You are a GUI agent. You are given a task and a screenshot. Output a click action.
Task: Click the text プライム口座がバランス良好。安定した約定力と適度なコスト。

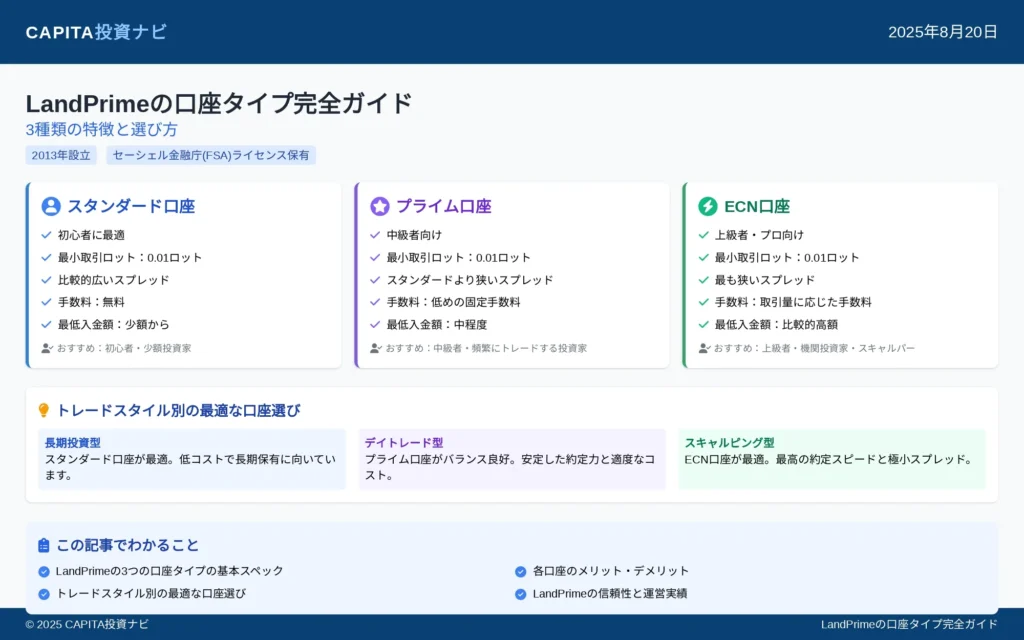pos(510,467)
